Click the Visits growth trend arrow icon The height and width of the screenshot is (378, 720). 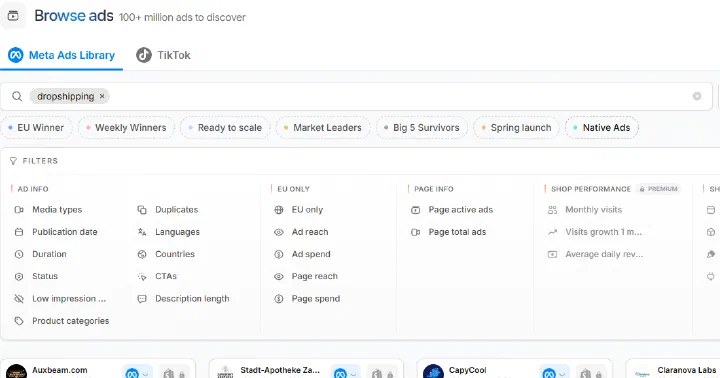pos(552,232)
